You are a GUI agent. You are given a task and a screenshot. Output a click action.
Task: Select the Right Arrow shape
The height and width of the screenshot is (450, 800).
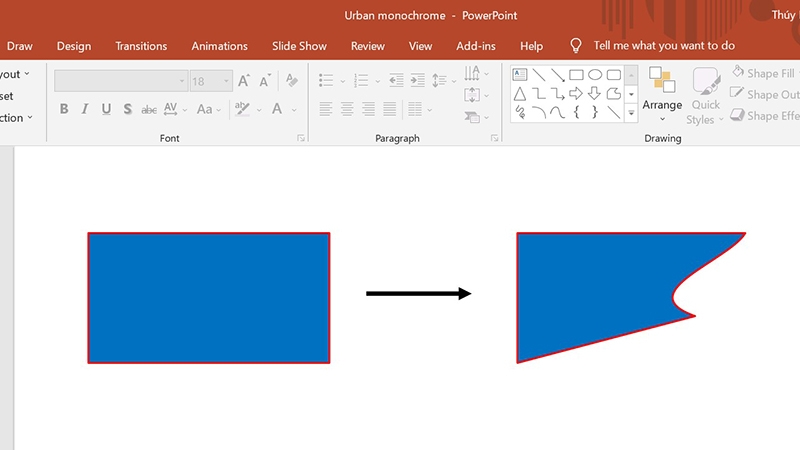click(x=576, y=94)
